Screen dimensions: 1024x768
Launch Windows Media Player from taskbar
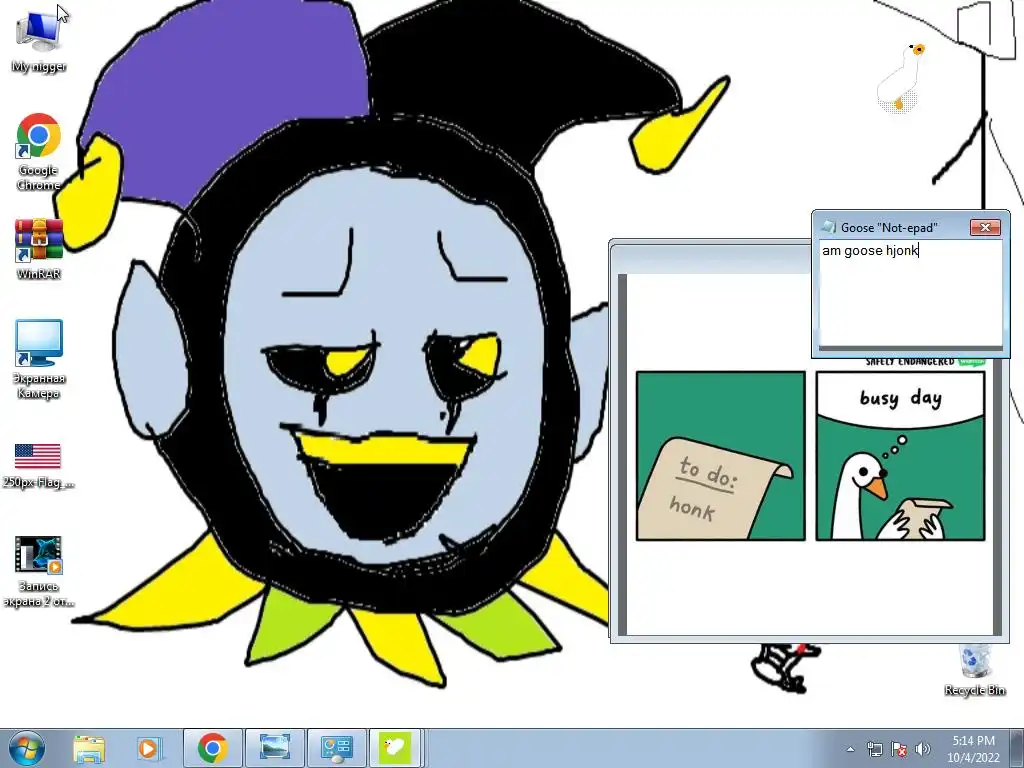click(x=148, y=748)
